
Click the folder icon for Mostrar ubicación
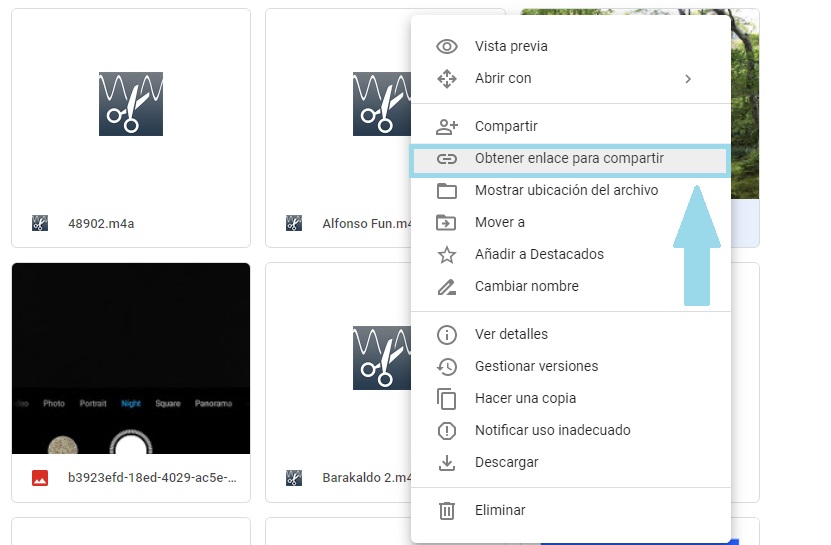(447, 190)
